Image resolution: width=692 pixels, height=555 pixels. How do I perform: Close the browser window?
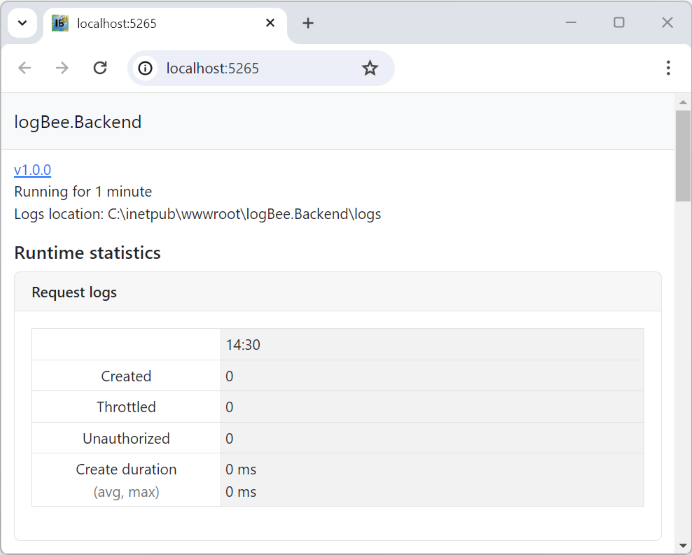tap(667, 22)
